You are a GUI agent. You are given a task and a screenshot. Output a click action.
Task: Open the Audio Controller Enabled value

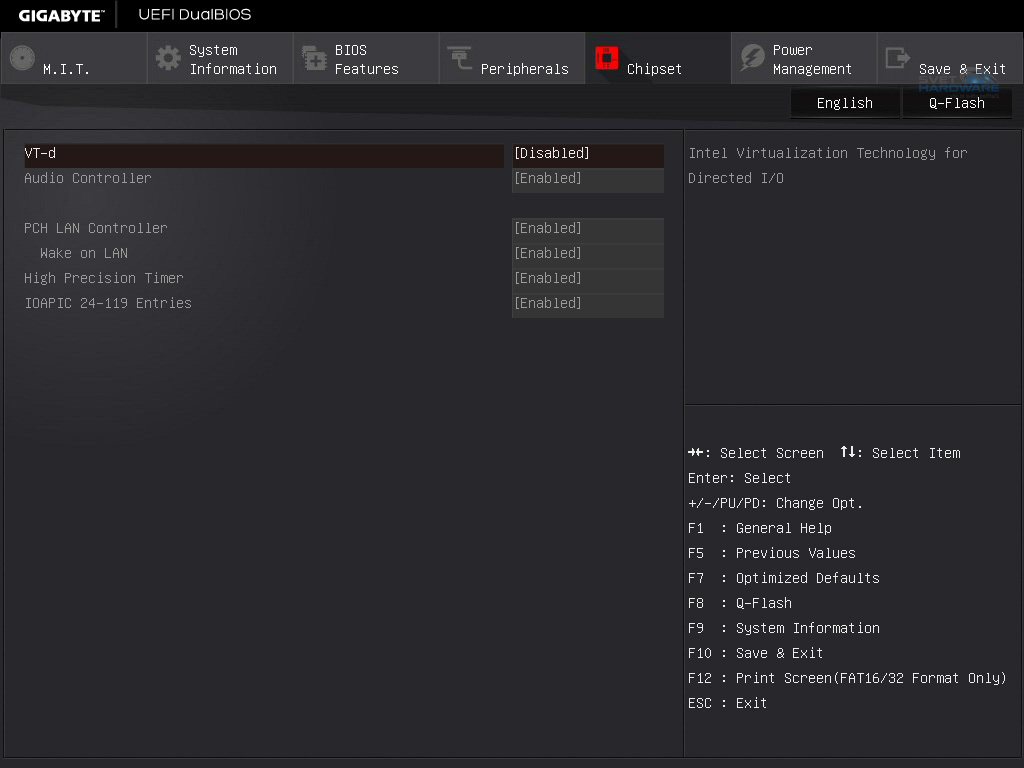(587, 179)
